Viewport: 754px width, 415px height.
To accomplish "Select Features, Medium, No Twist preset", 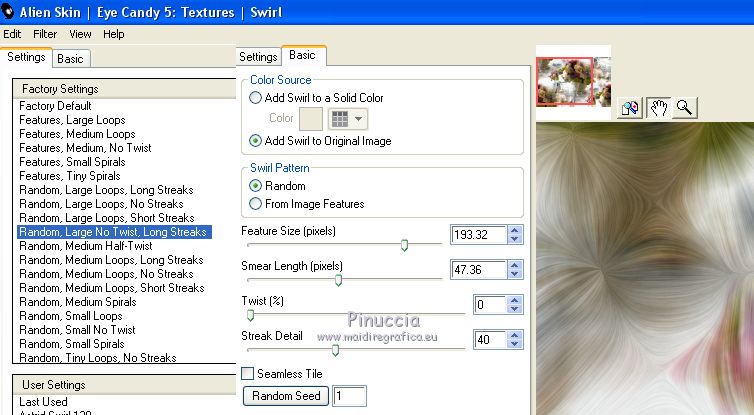I will 85,148.
